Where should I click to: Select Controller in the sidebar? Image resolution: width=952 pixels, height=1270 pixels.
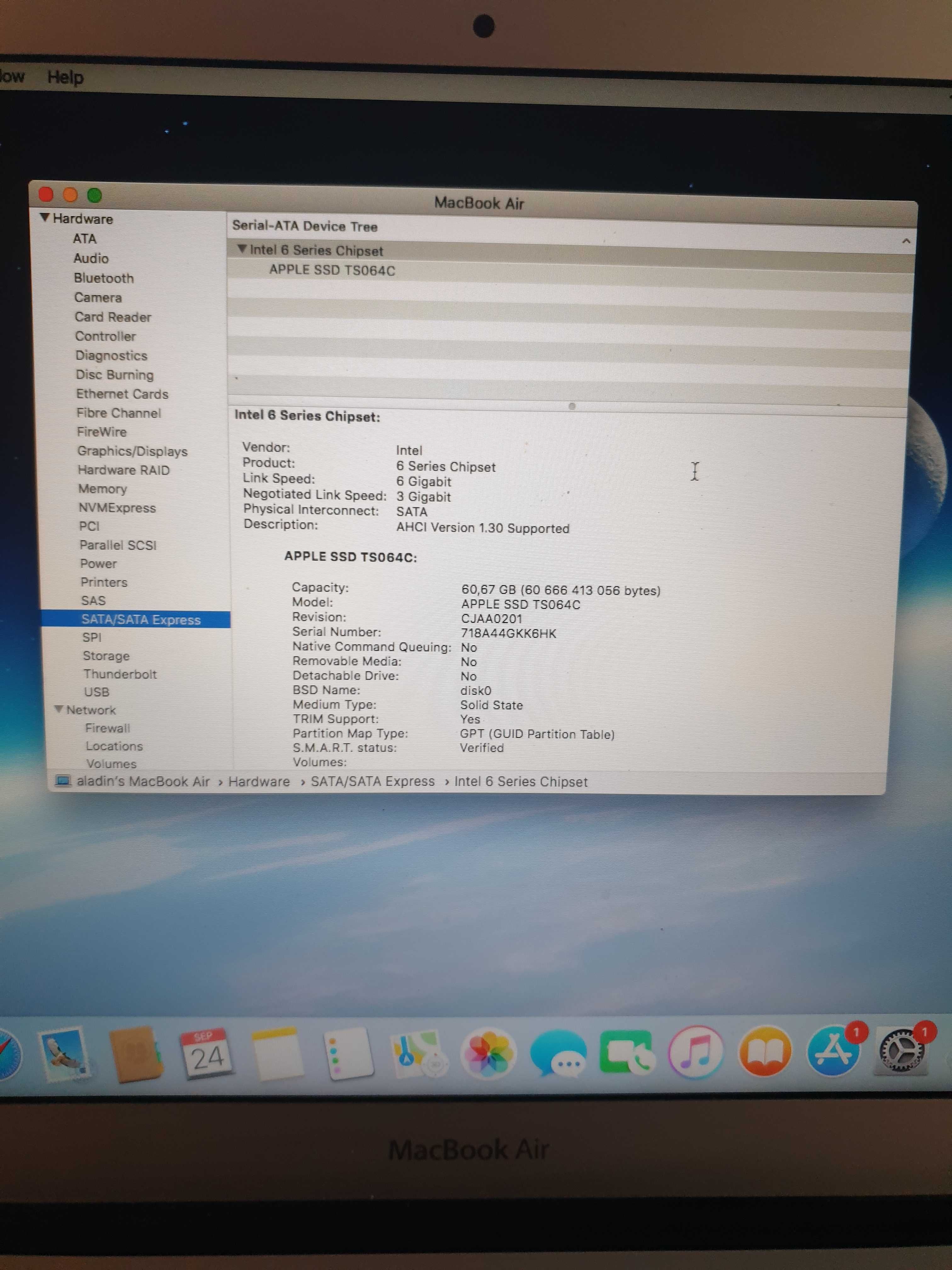(105, 336)
